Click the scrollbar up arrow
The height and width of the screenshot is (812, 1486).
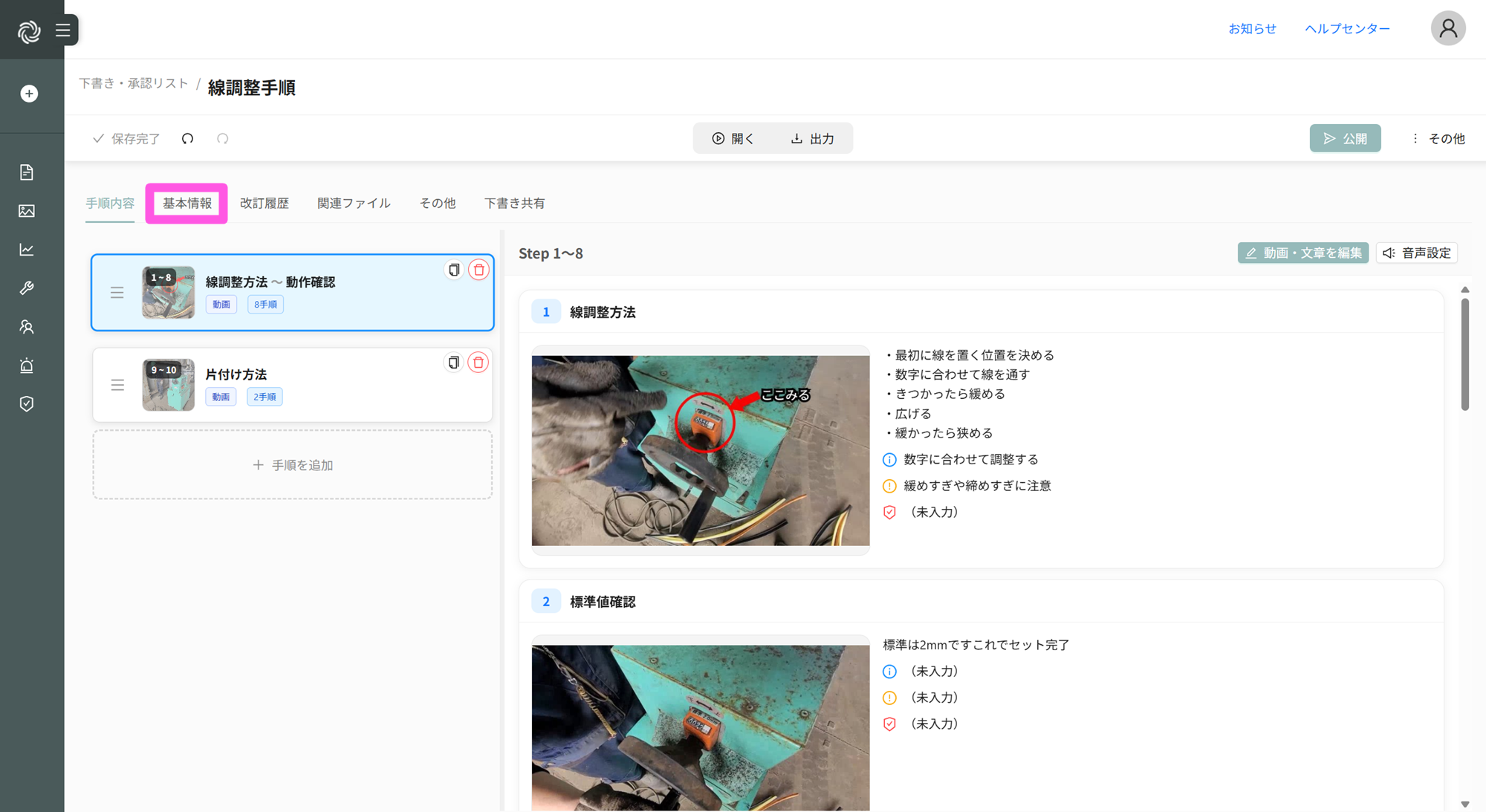[x=1465, y=290]
